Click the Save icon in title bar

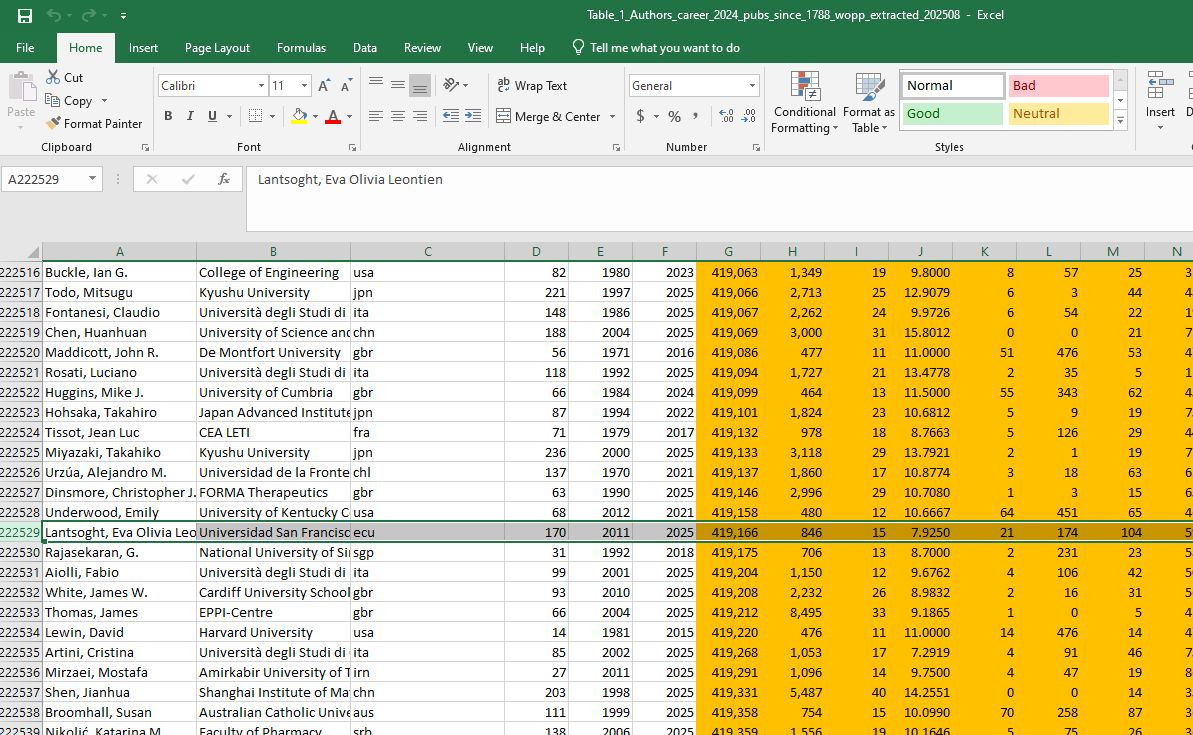click(x=25, y=16)
